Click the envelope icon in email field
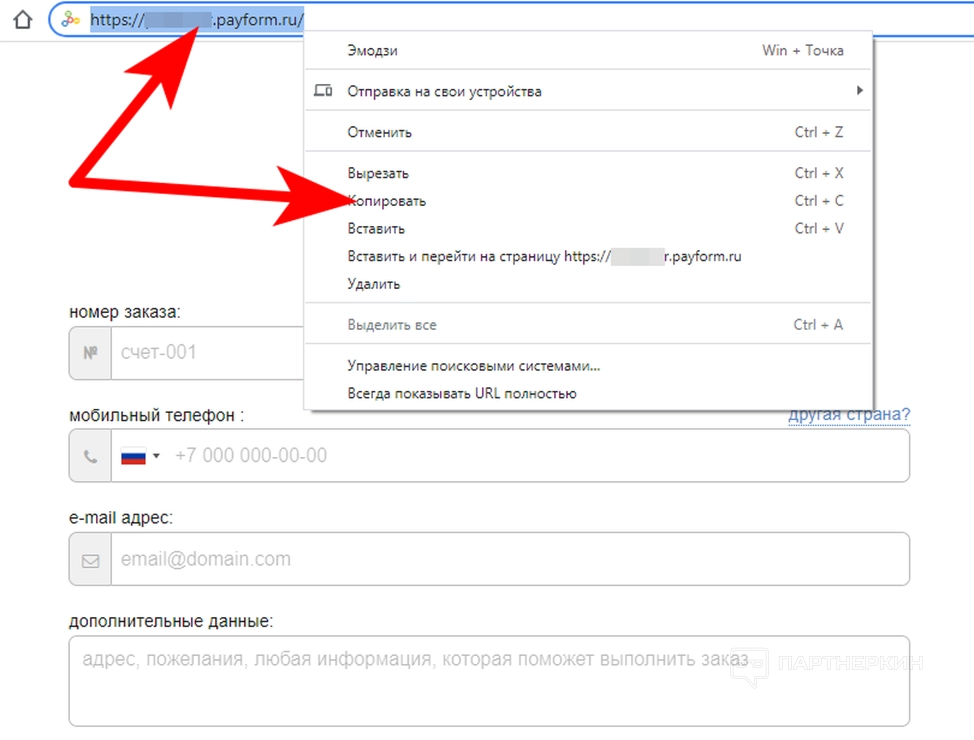Screen dimensions: 974x740 (91, 560)
